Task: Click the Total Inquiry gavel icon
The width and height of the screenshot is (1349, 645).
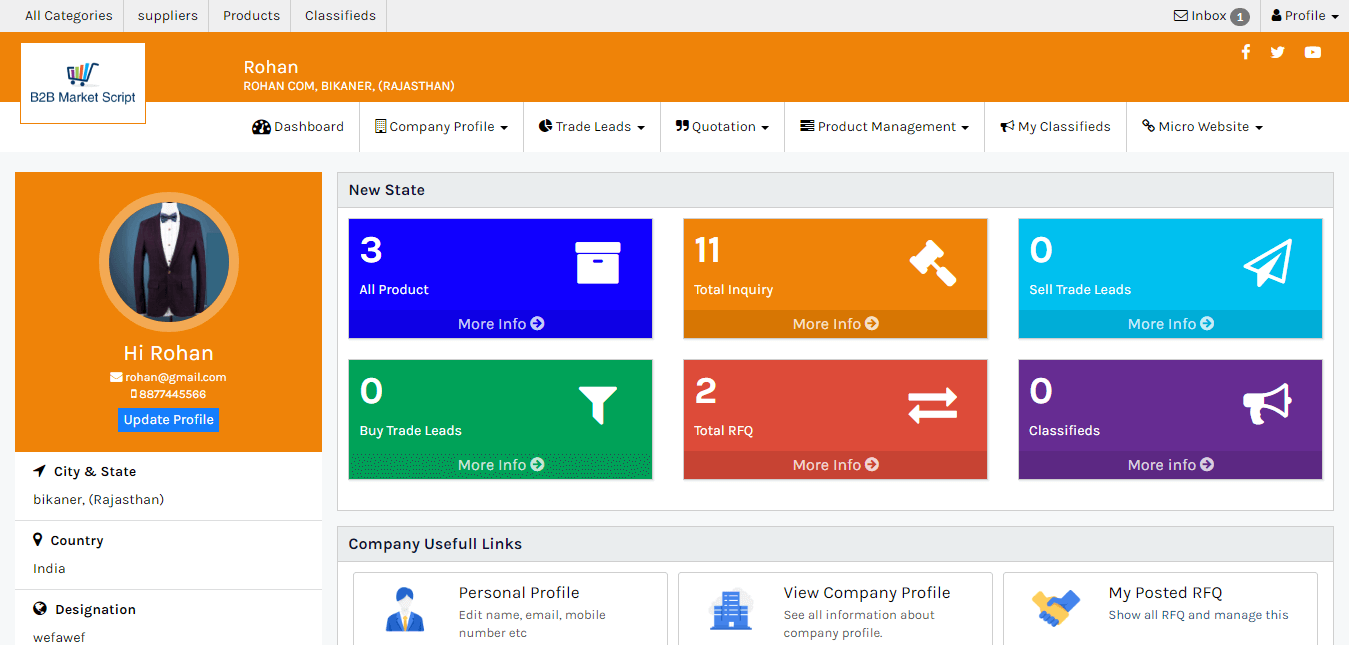Action: click(x=932, y=263)
